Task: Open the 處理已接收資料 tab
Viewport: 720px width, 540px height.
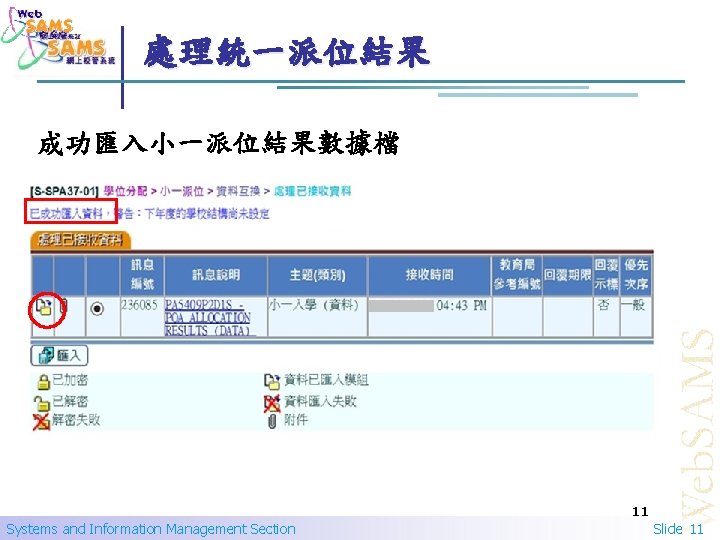Action: pos(81,240)
